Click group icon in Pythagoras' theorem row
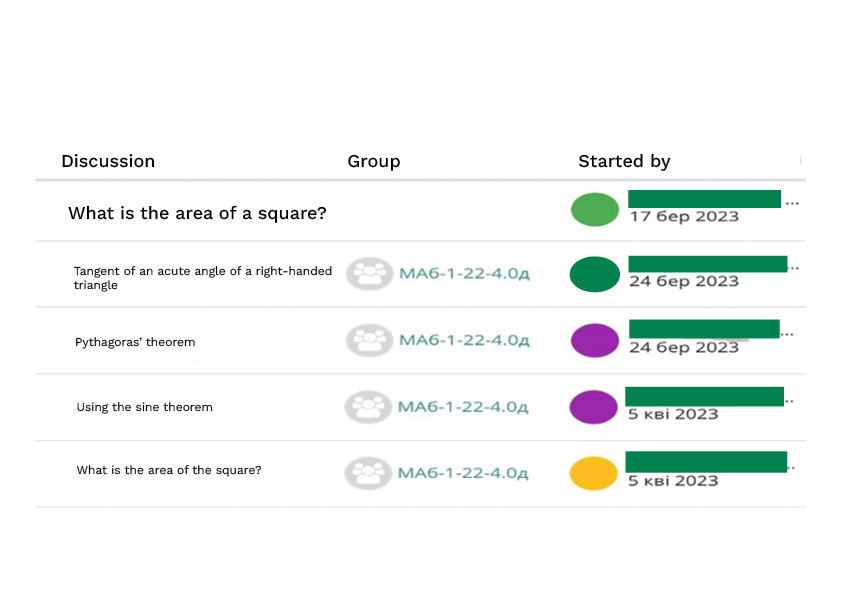 pyautogui.click(x=370, y=341)
